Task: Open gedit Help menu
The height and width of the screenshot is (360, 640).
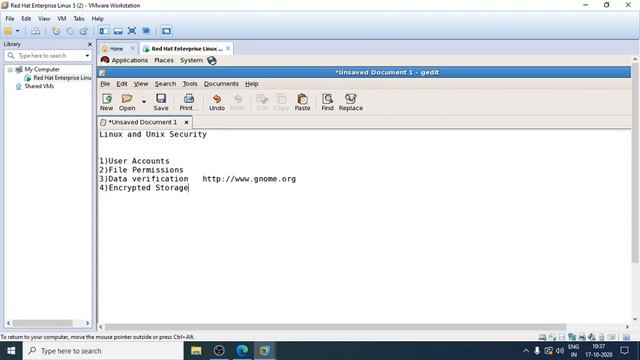Action: (252, 84)
